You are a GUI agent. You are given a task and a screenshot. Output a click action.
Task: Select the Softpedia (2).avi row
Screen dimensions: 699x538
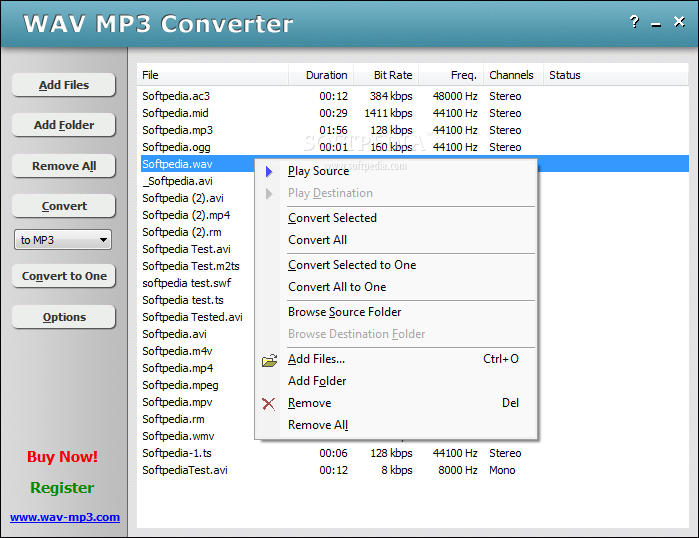click(197, 198)
